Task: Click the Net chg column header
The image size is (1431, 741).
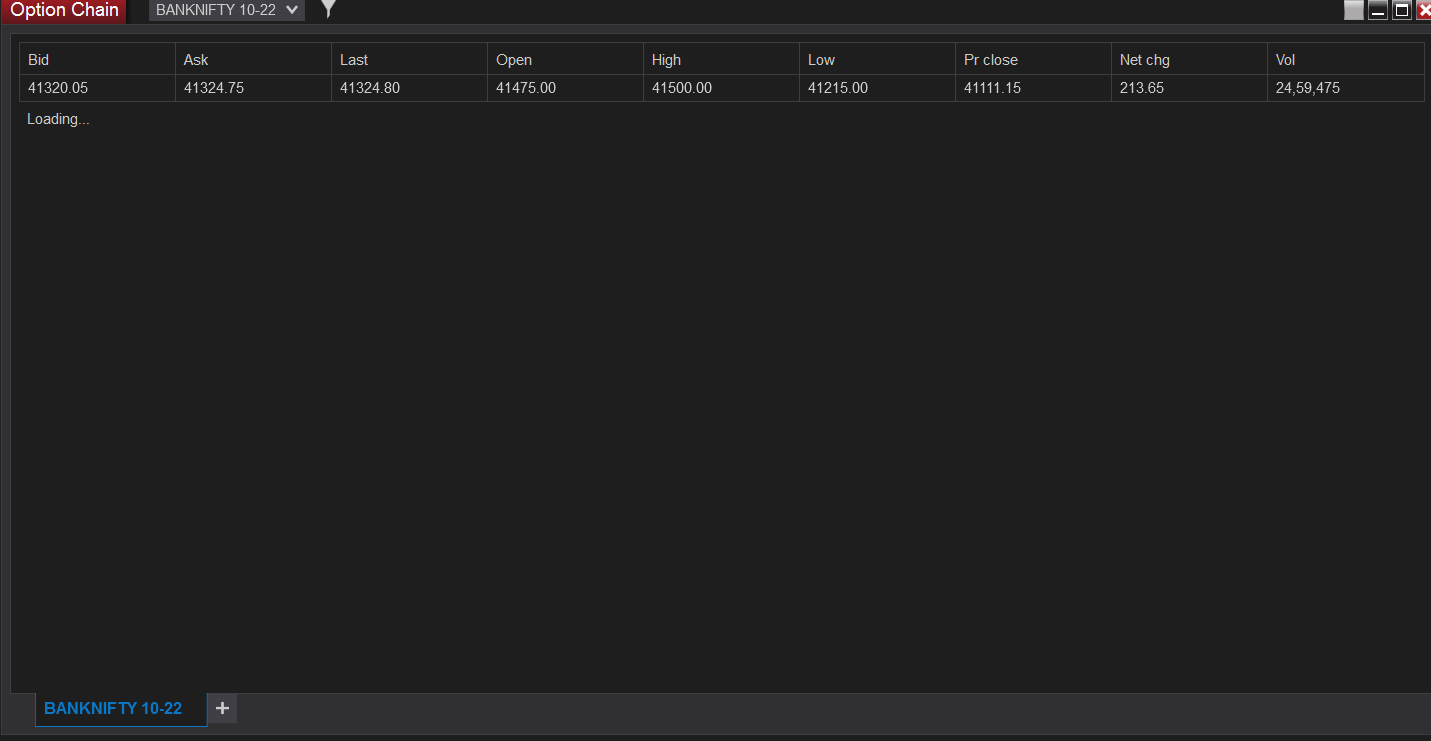Action: 1190,60
